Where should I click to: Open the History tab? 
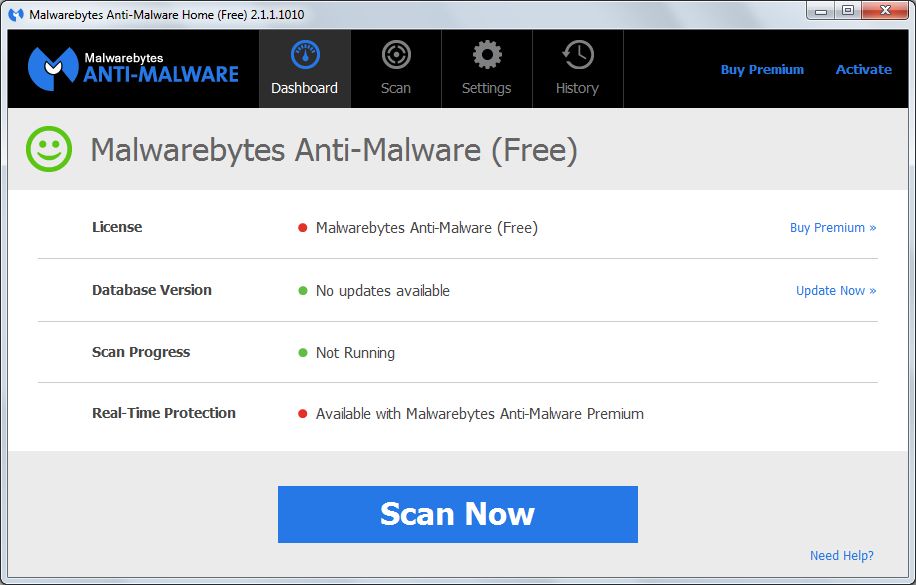[577, 68]
